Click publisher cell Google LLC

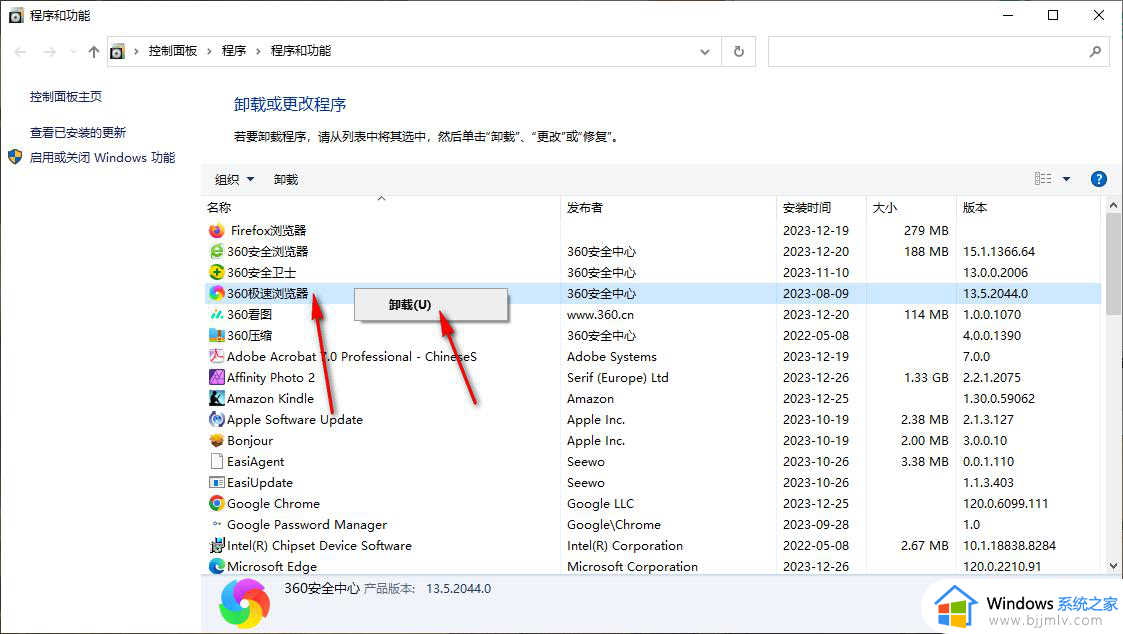click(600, 504)
